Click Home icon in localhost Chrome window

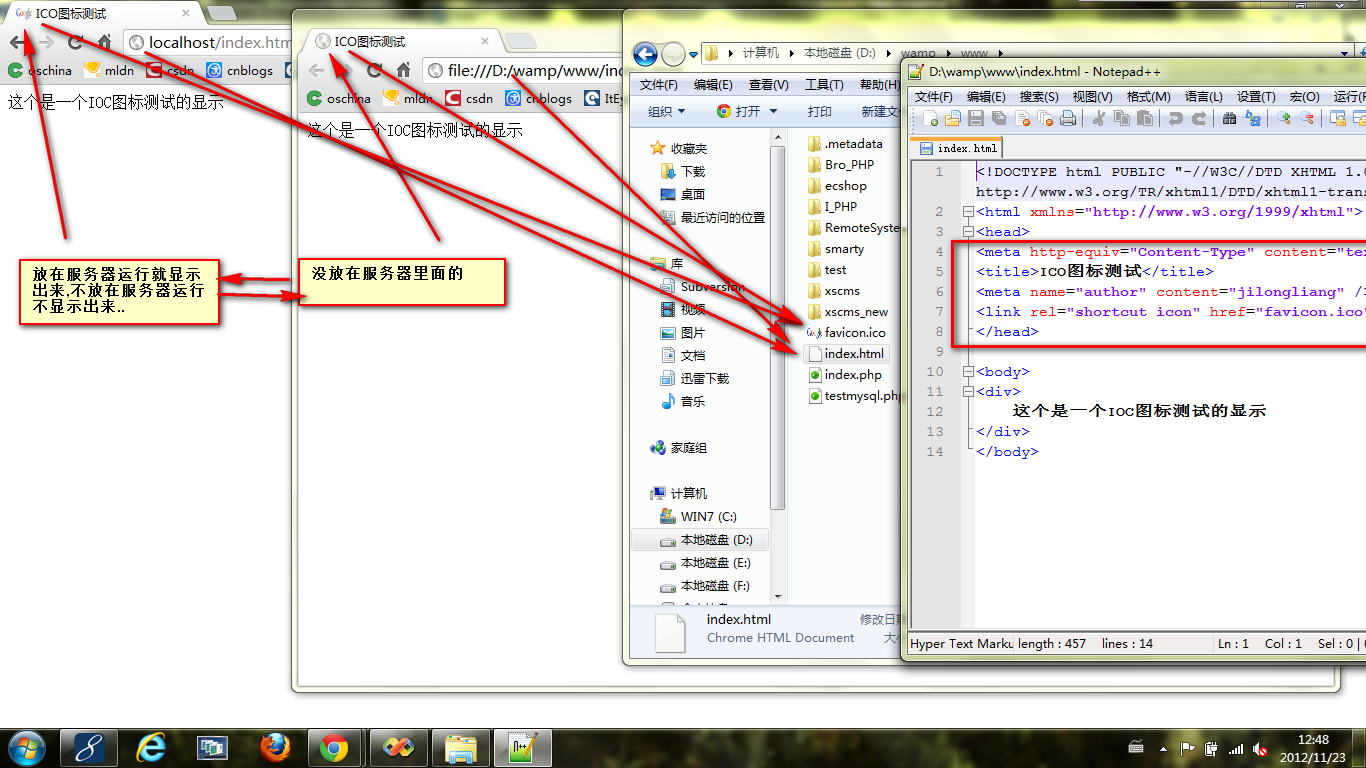[x=104, y=42]
